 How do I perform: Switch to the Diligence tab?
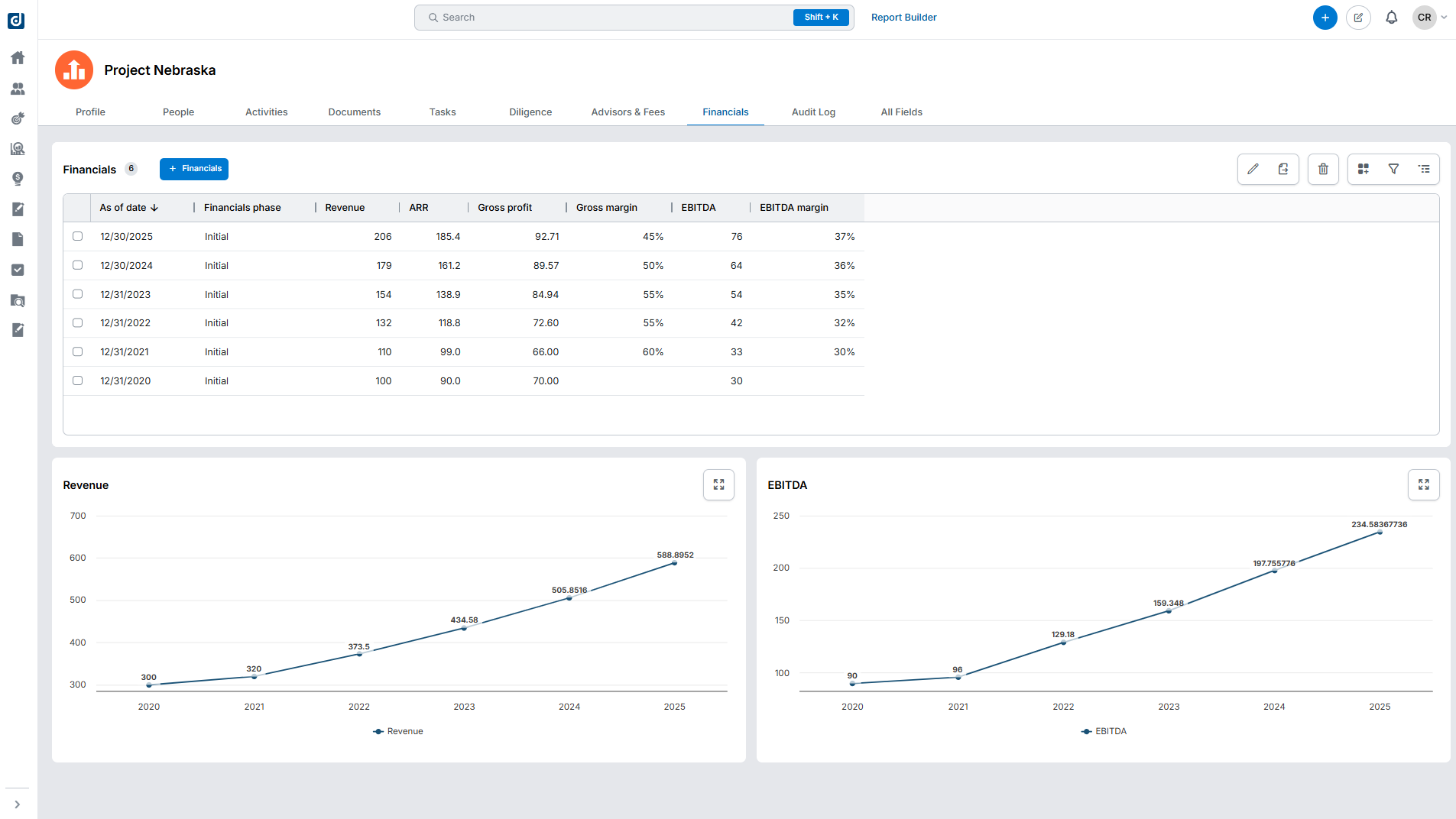530,112
